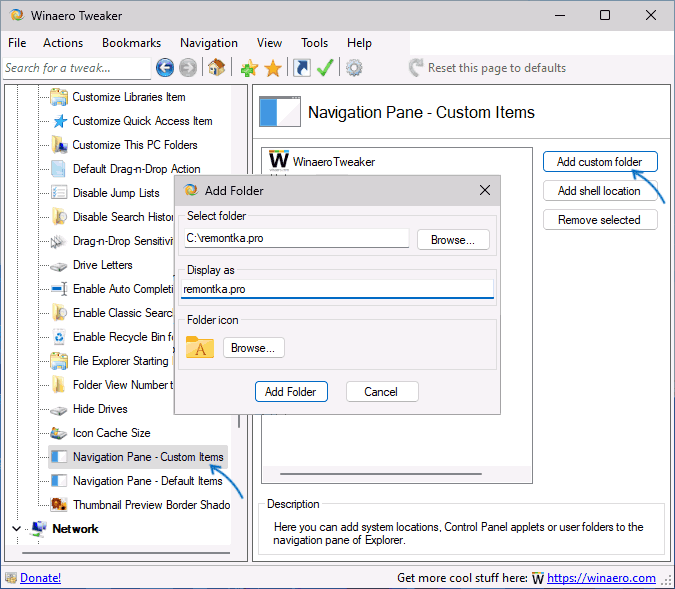Open the View menu
Viewport: 675px width, 589px height.
tap(269, 43)
